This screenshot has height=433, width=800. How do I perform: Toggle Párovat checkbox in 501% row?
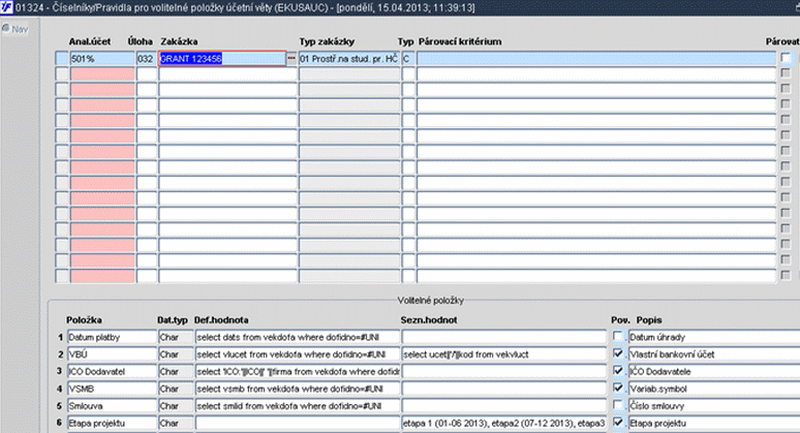coord(786,58)
